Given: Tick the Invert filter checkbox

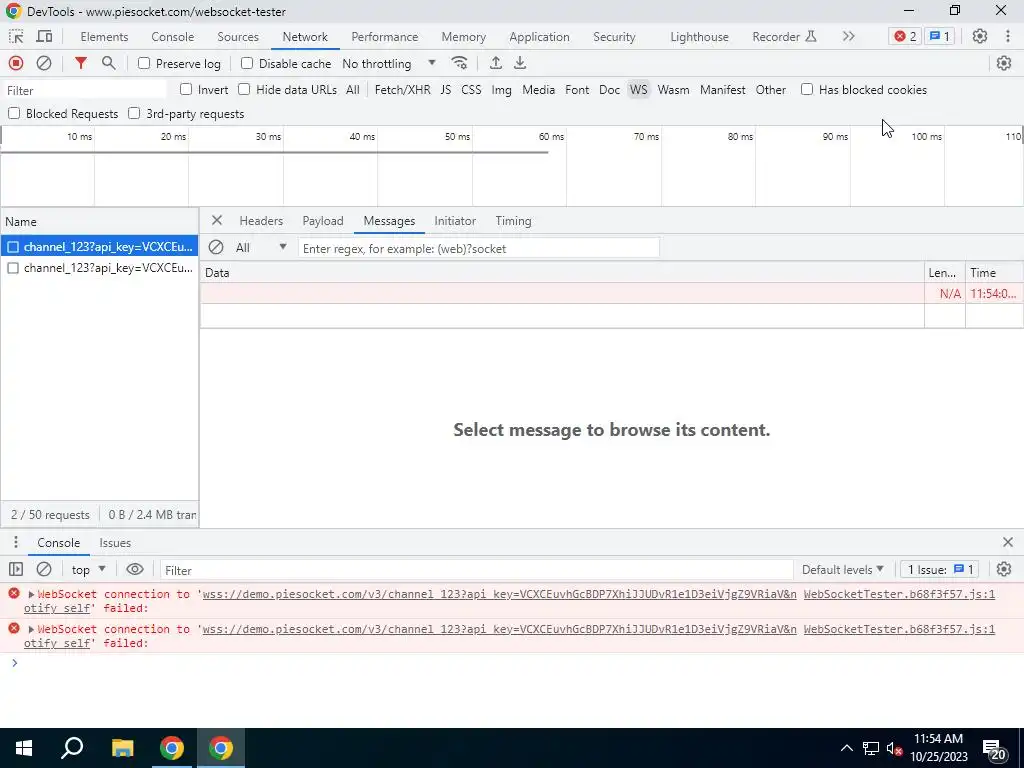Looking at the screenshot, I should point(186,89).
